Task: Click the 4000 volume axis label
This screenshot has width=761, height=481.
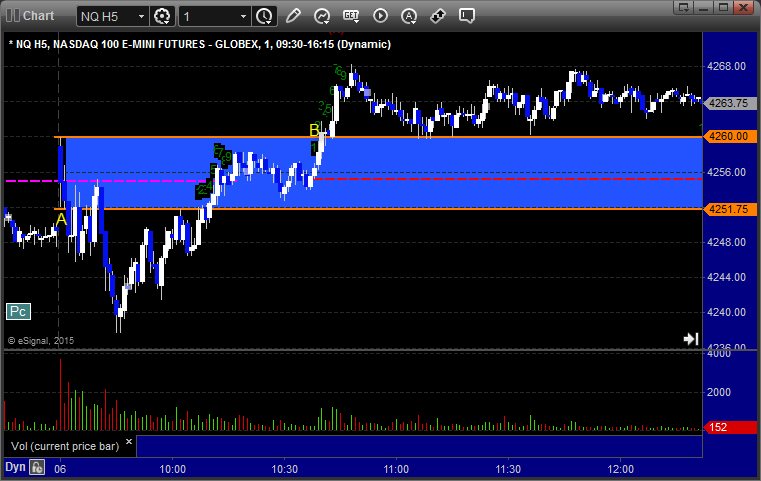Action: pos(719,354)
